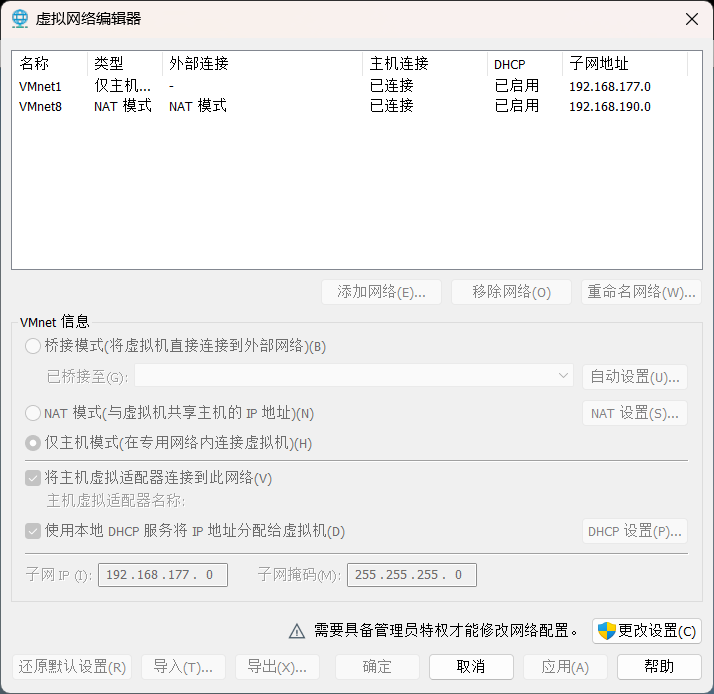Click the 名称 column header
Viewport: 714px width, 694px height.
(50, 64)
